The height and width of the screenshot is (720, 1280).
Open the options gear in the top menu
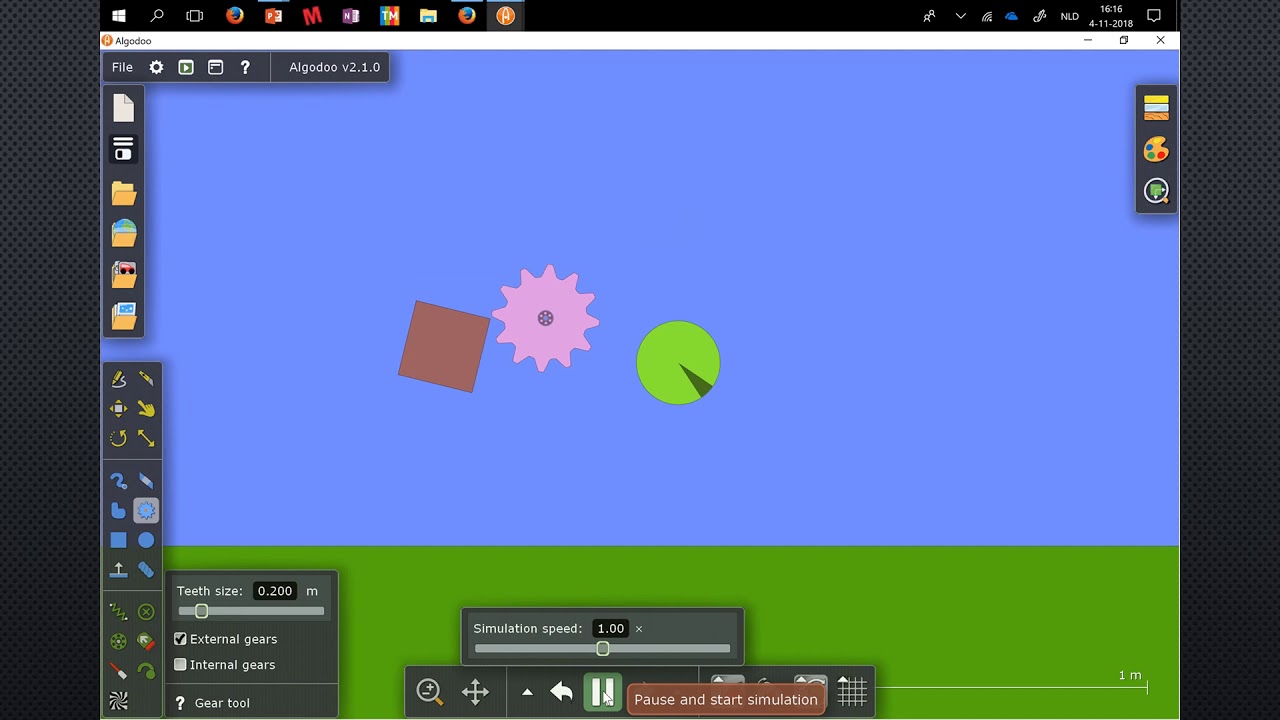(156, 67)
